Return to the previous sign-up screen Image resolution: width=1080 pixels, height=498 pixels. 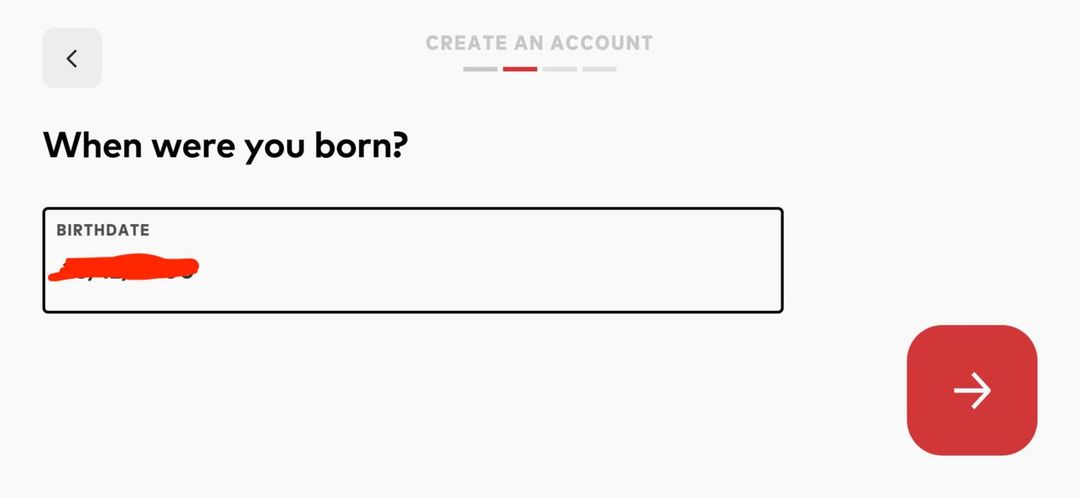pyautogui.click(x=72, y=58)
